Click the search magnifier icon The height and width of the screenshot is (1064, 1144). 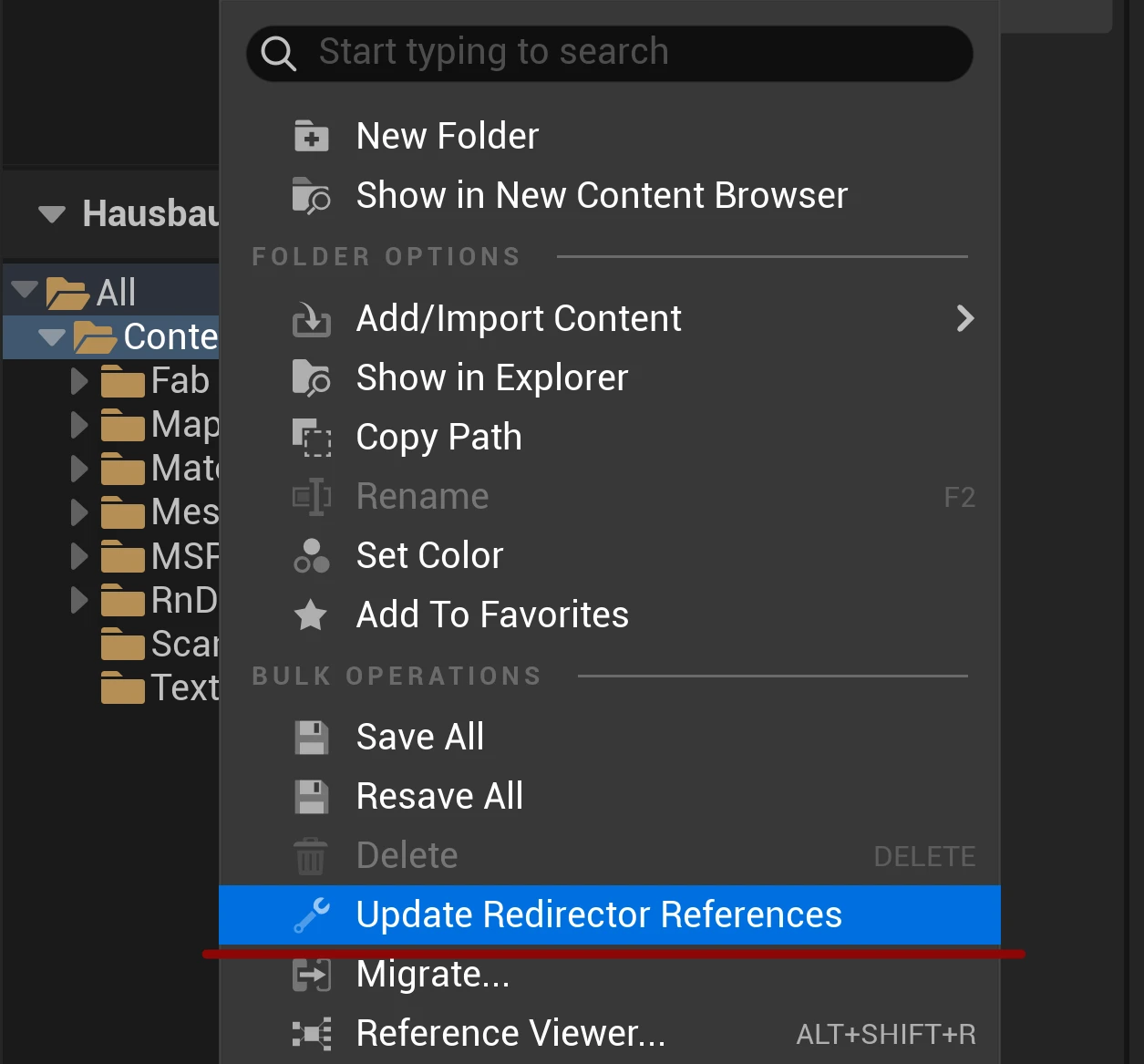[279, 53]
